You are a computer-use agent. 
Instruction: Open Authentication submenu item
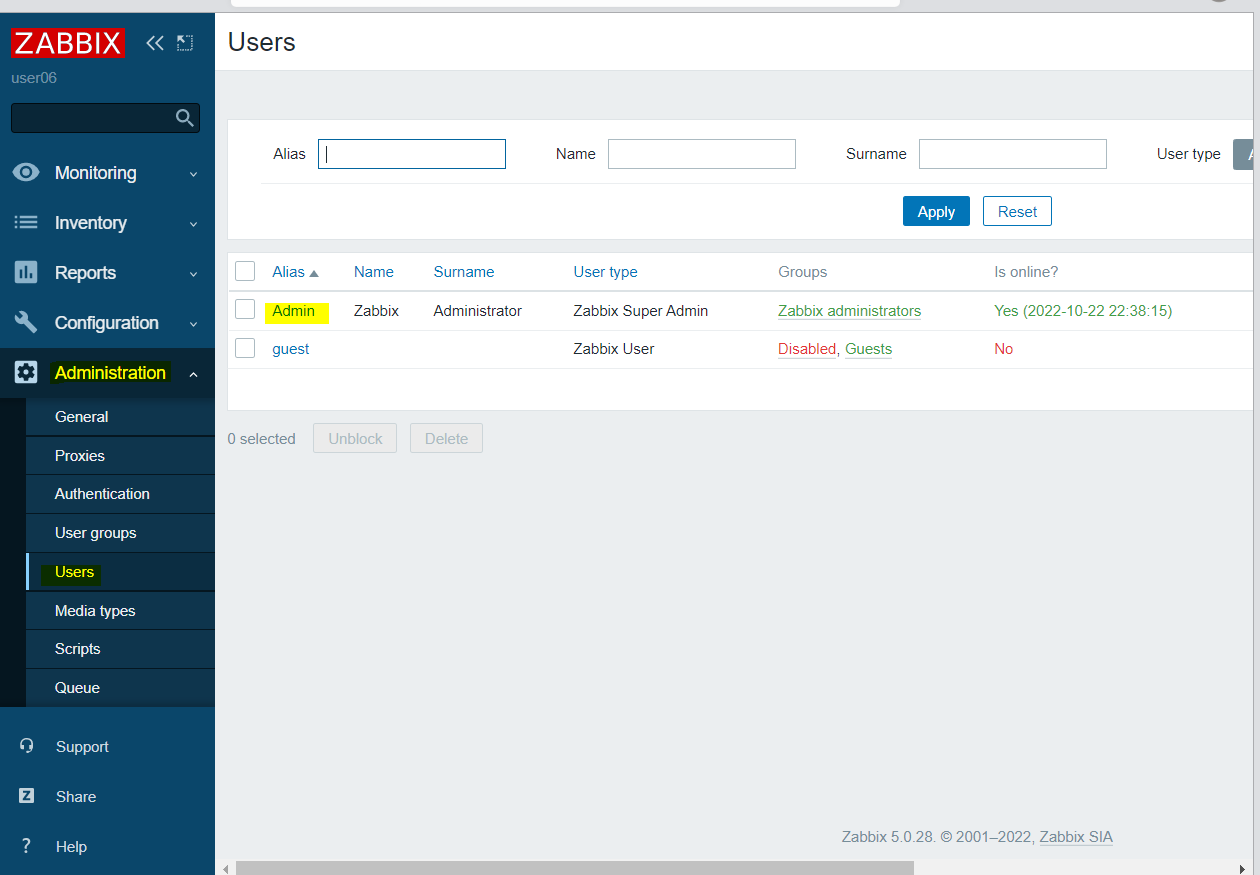102,494
